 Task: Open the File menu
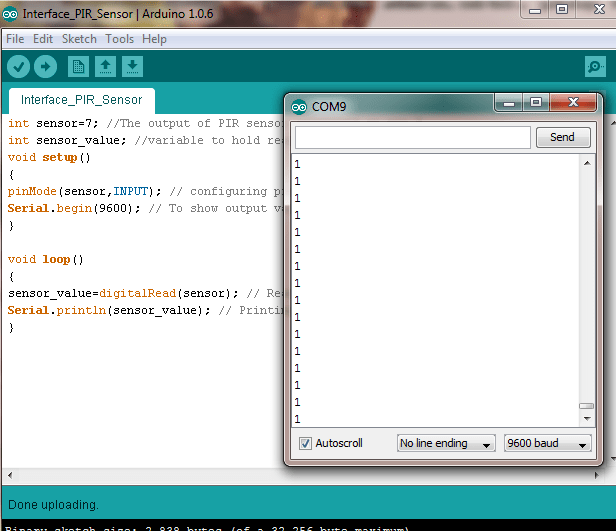(15, 39)
